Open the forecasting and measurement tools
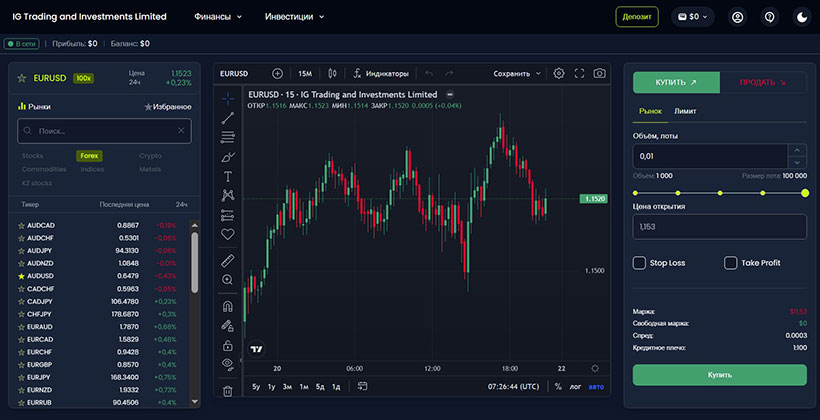Image resolution: width=820 pixels, height=420 pixels. [x=228, y=215]
